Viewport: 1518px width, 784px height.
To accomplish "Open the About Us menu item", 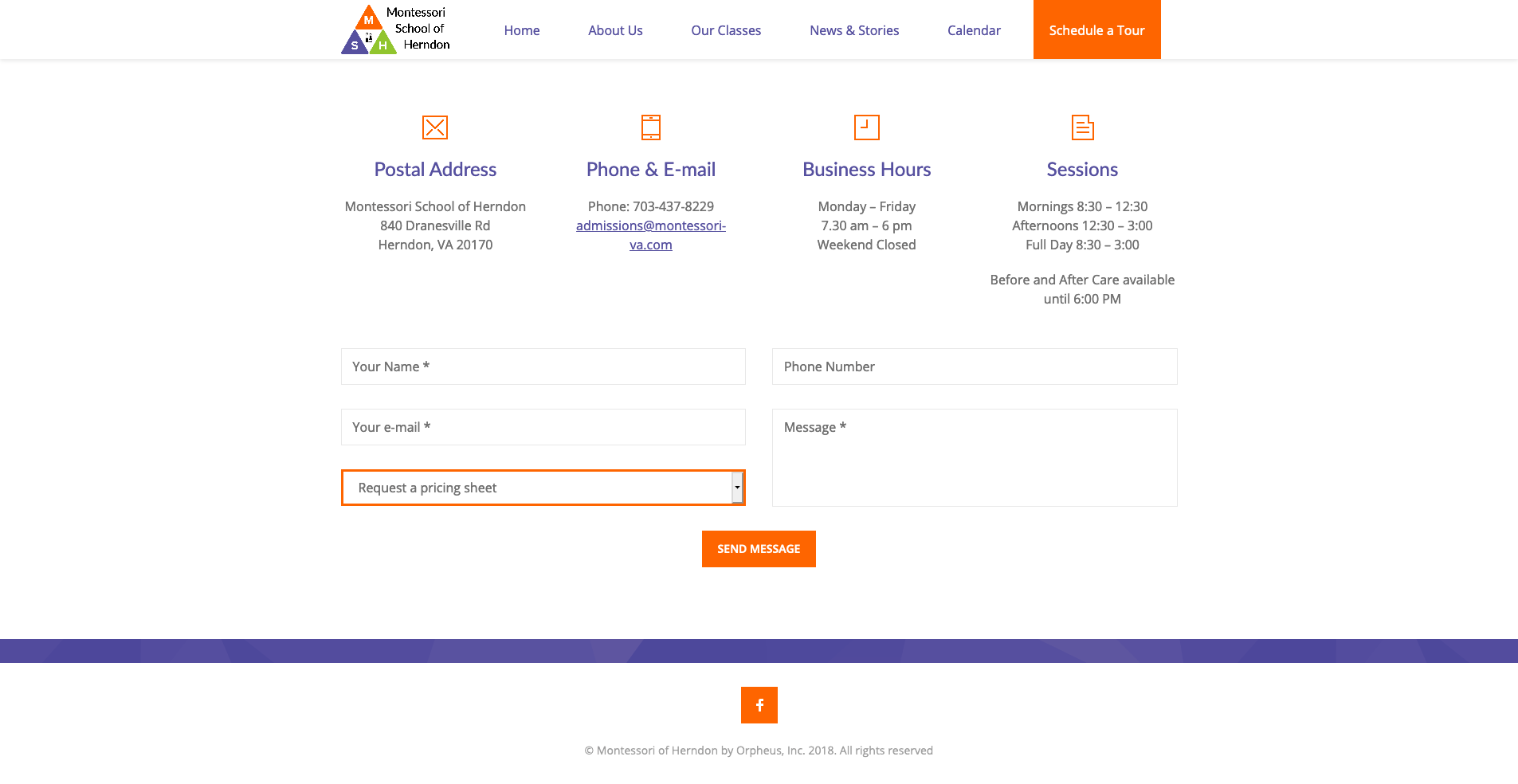I will (615, 30).
